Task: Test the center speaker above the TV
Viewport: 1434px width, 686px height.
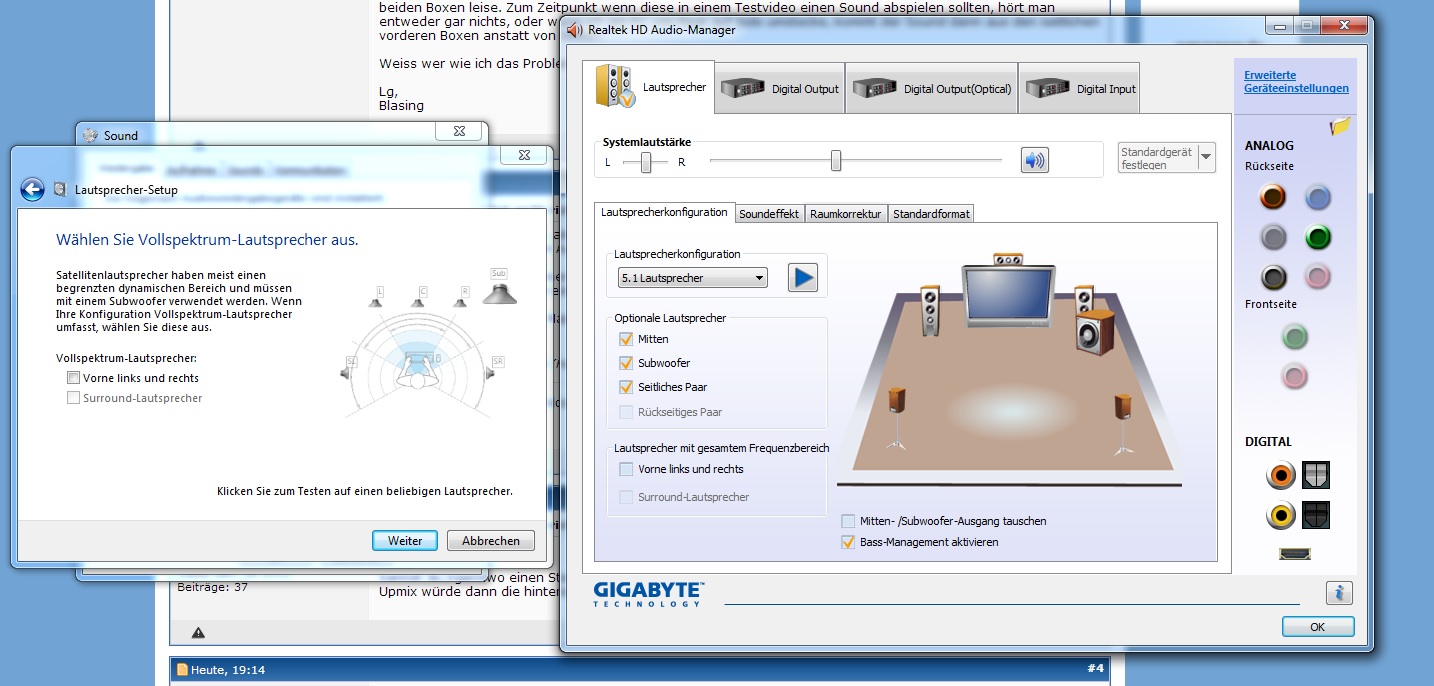Action: (1008, 258)
